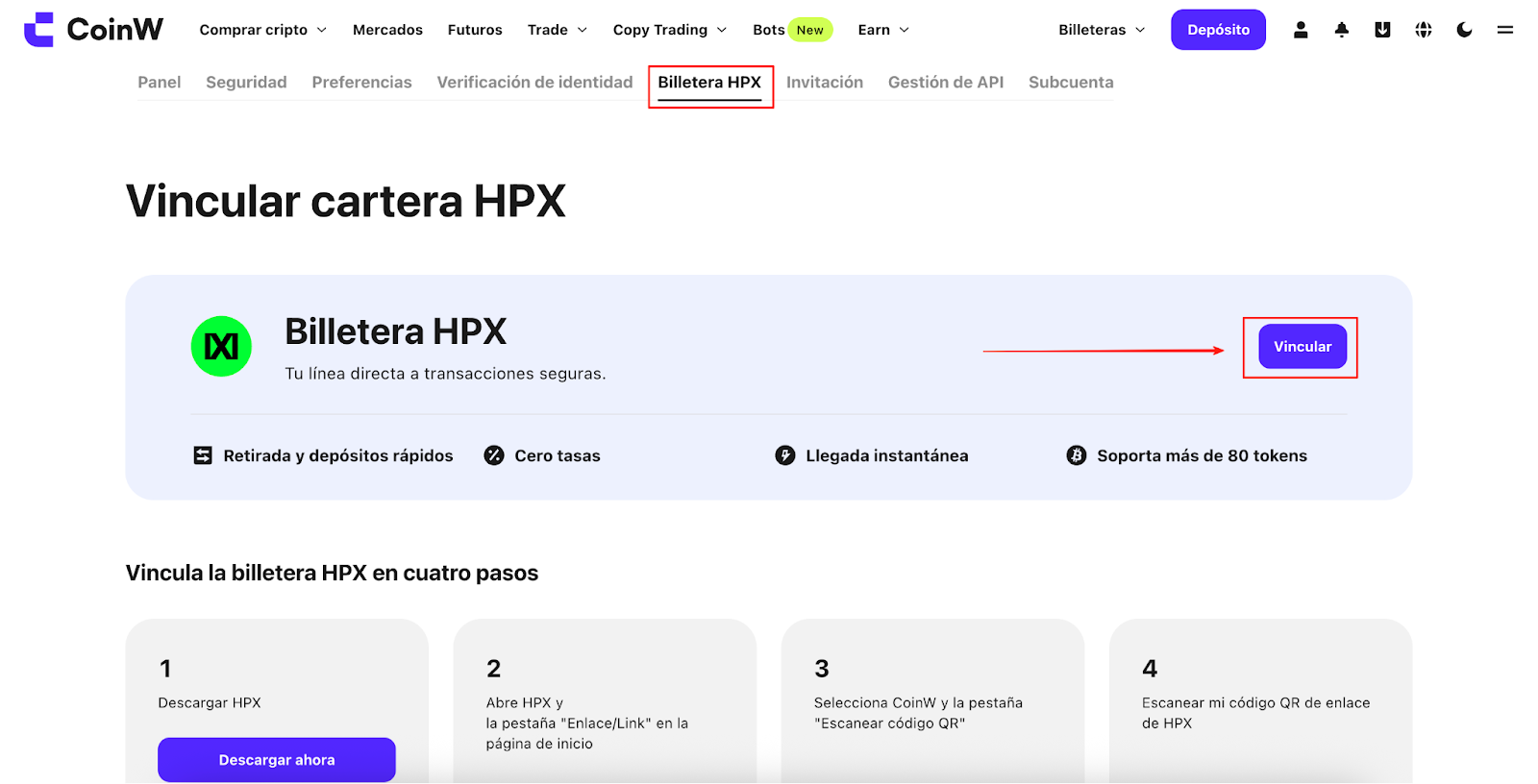
Task: Click the CoinW logo
Action: (93, 30)
